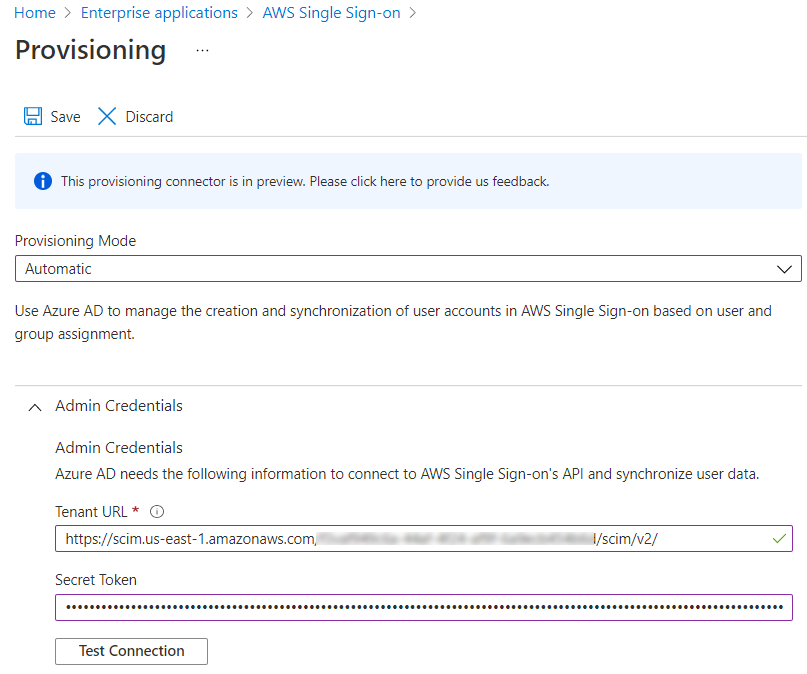Open the AWS Single Sign-on breadcrumb link
Viewport: 807px width, 674px height.
tap(332, 13)
